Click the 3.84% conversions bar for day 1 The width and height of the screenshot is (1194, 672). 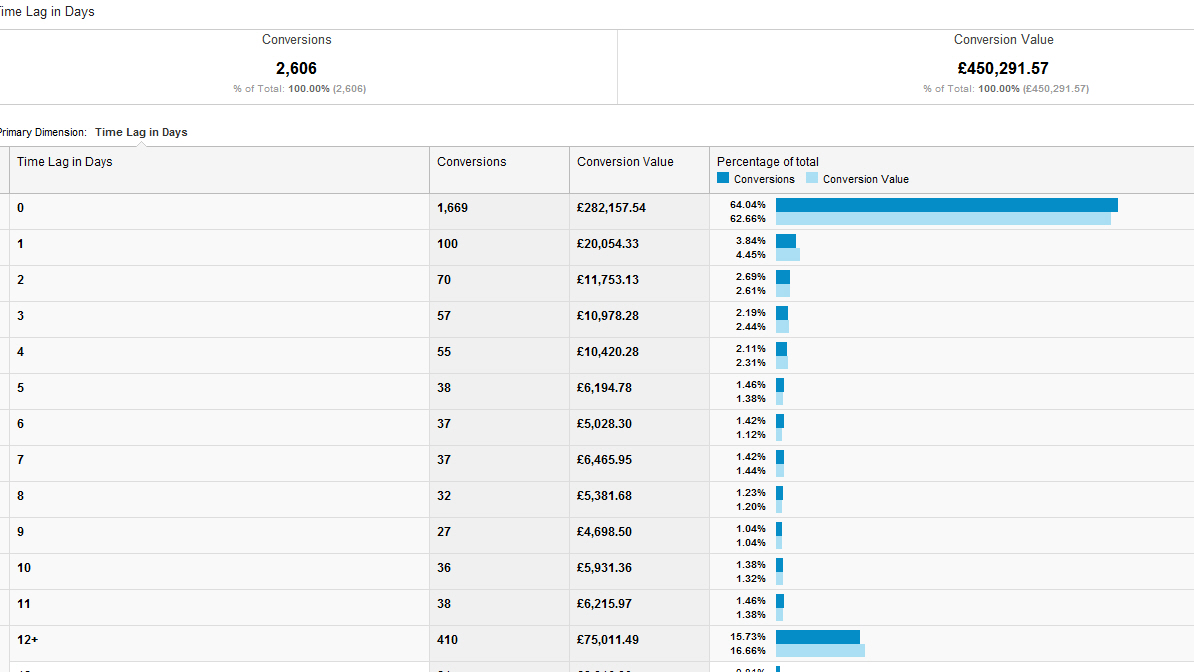pyautogui.click(x=786, y=241)
